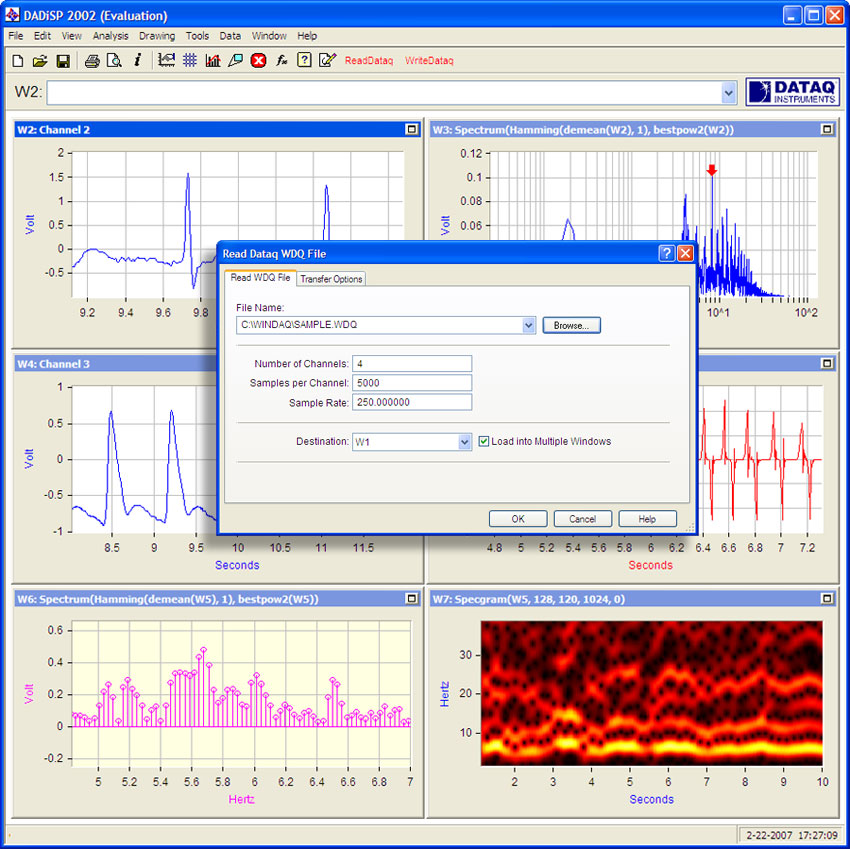Click the red X delete icon

tap(258, 61)
